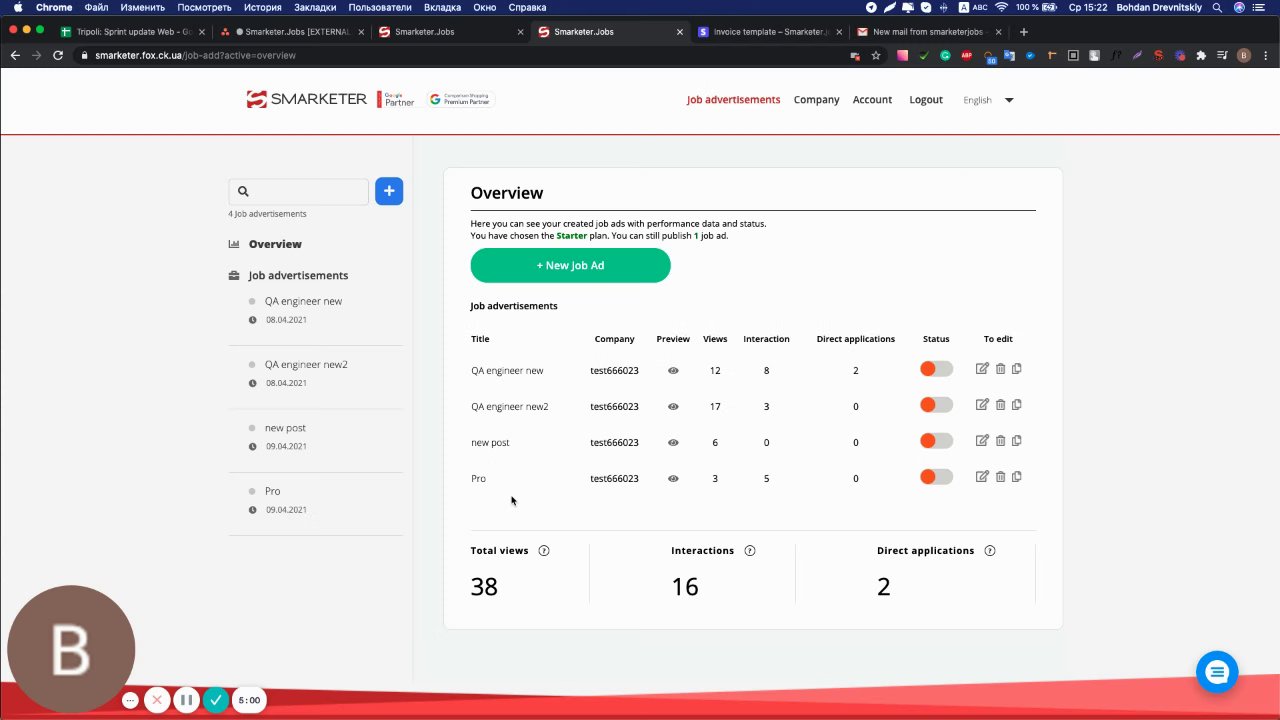Click the blue plus add job button
Screen dimensions: 1280x720
click(389, 191)
